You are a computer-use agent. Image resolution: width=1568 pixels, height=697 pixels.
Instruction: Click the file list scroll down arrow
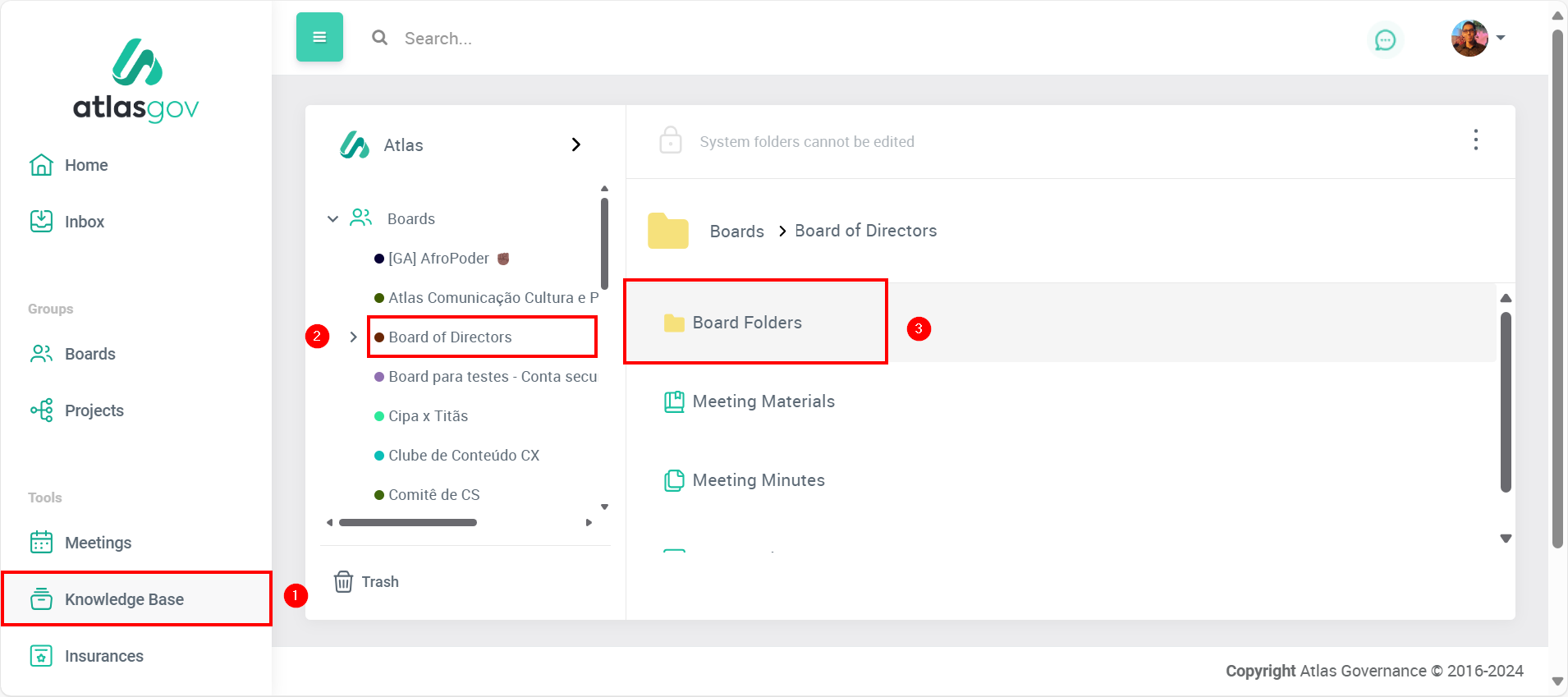coord(1506,539)
